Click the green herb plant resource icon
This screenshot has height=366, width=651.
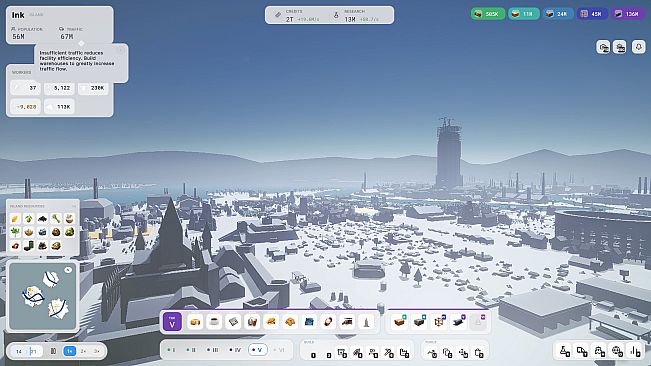[15, 232]
